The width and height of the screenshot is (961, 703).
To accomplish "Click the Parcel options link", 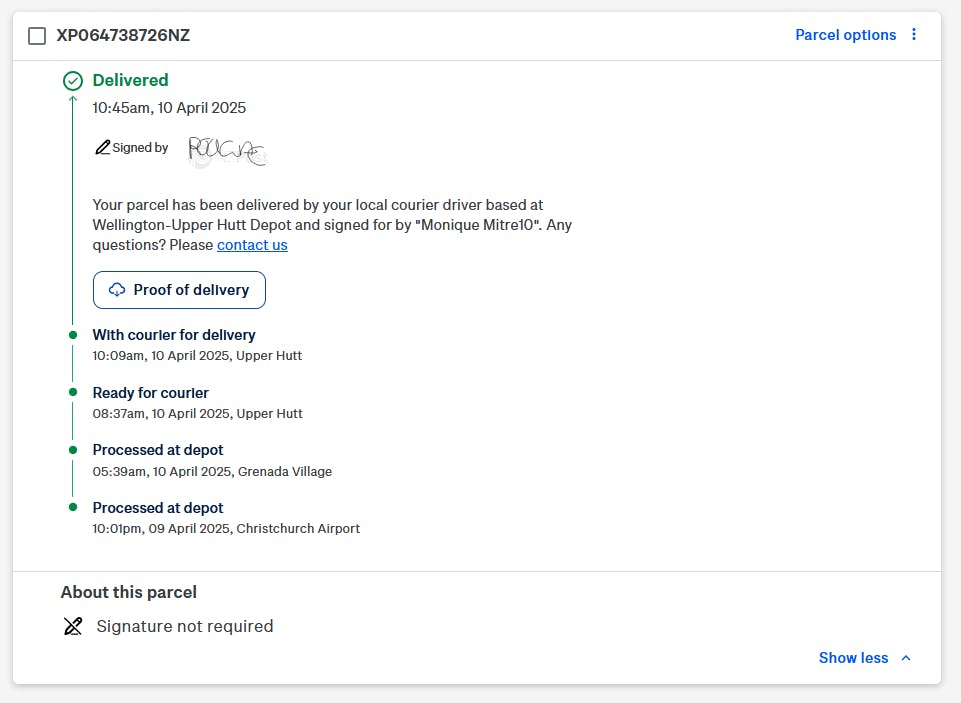I will pyautogui.click(x=845, y=35).
